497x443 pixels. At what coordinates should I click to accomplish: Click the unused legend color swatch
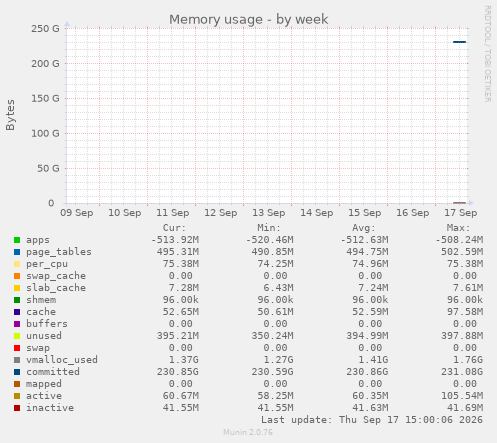click(x=17, y=336)
